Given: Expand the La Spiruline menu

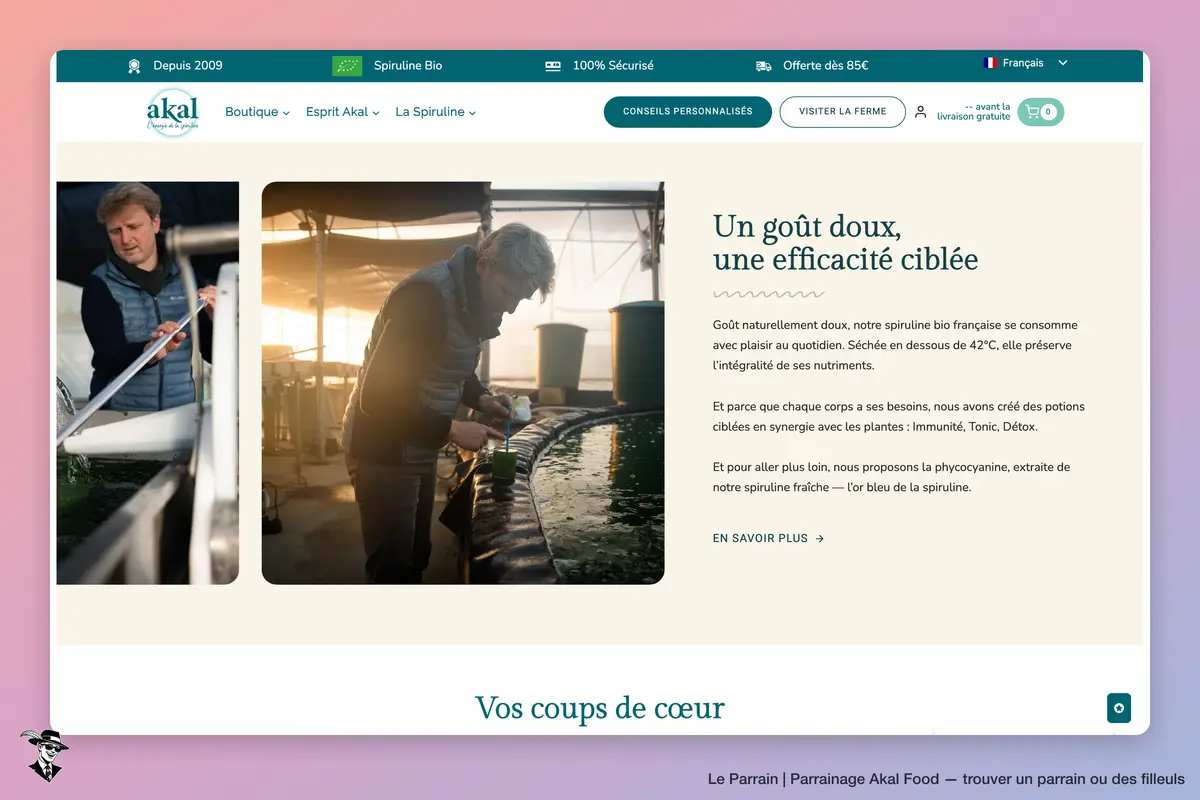Looking at the screenshot, I should point(436,112).
